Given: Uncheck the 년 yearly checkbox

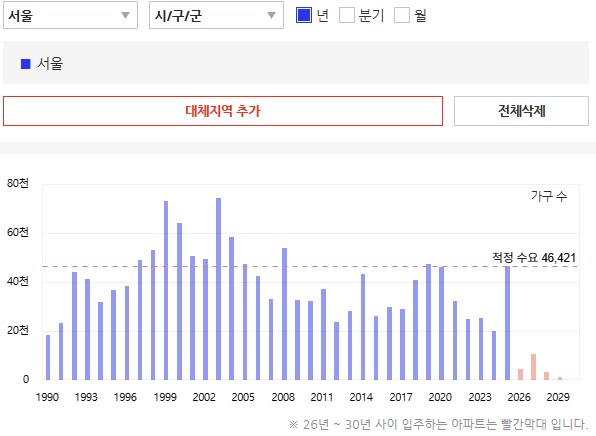Looking at the screenshot, I should click(304, 15).
